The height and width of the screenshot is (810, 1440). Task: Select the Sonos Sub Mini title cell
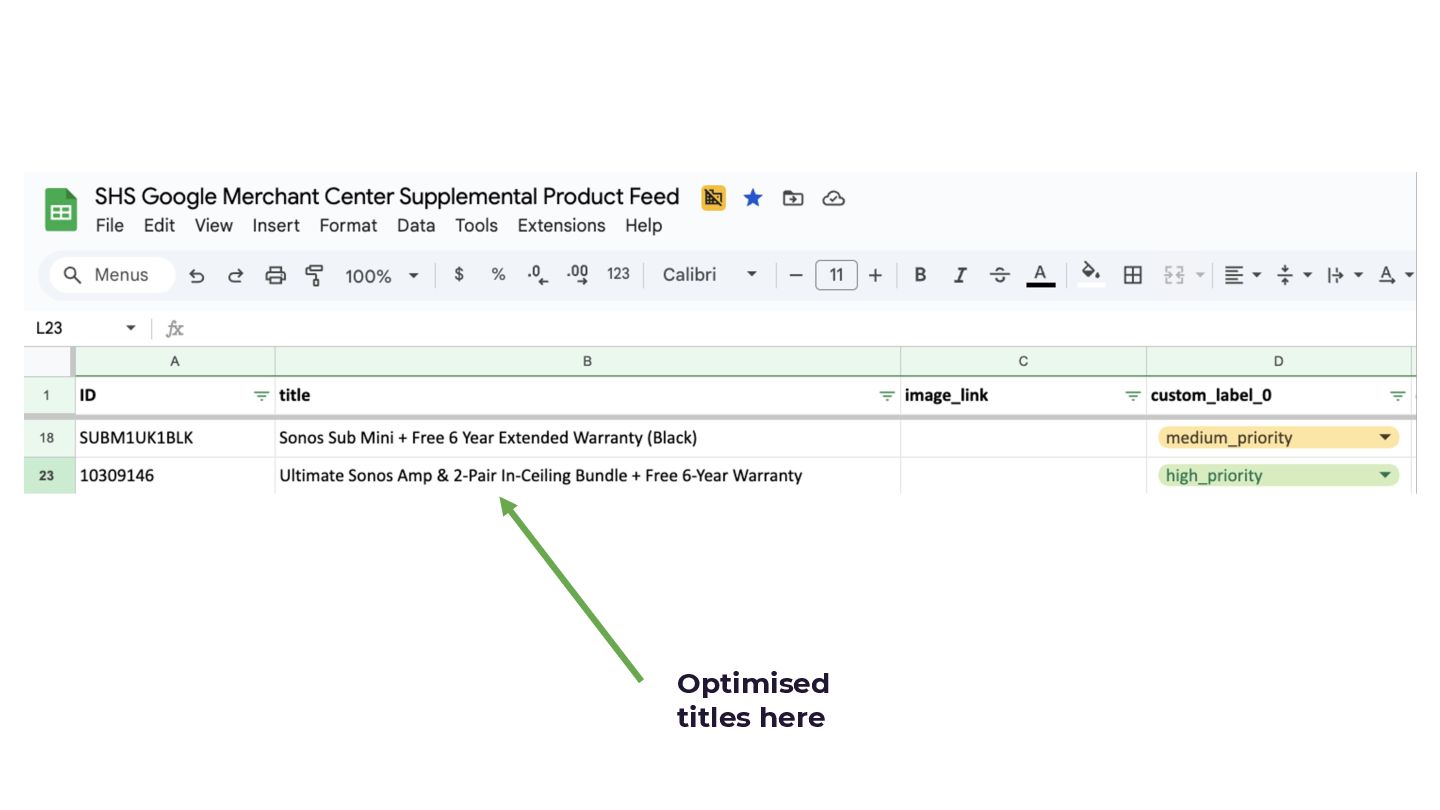(588, 438)
